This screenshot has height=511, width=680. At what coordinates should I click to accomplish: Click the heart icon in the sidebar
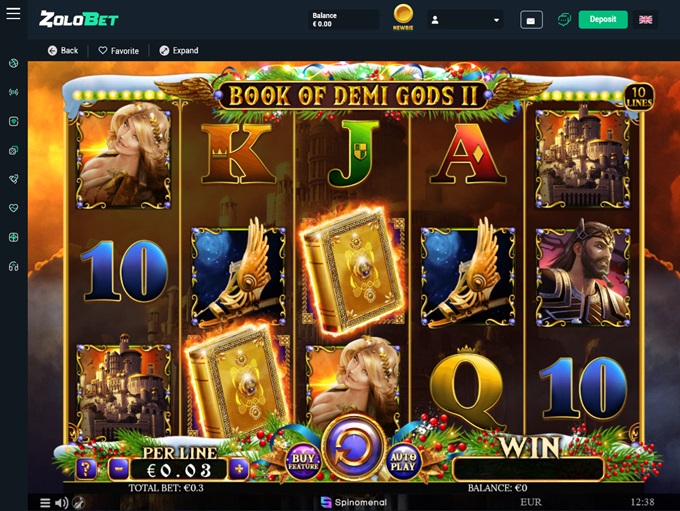tap(13, 208)
